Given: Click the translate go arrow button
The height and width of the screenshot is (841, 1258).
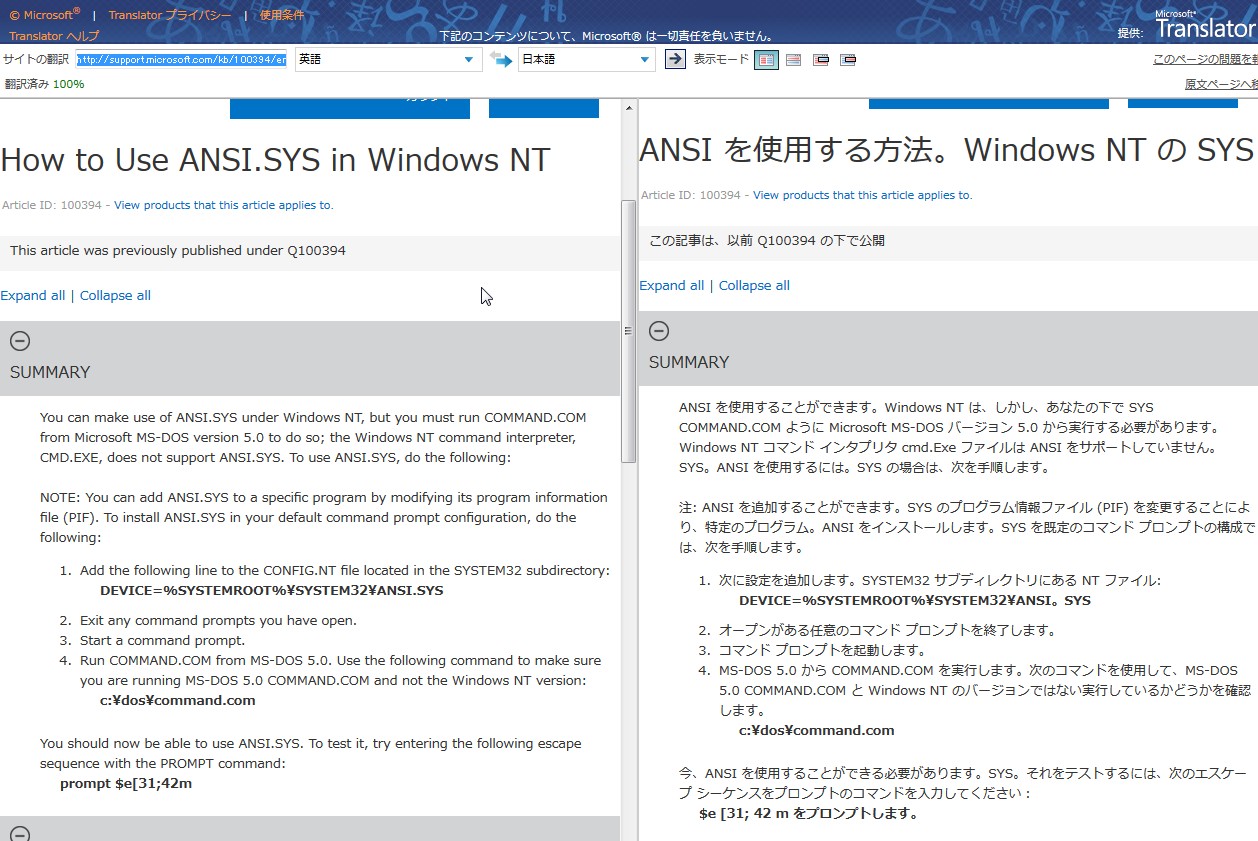Looking at the screenshot, I should pos(675,59).
